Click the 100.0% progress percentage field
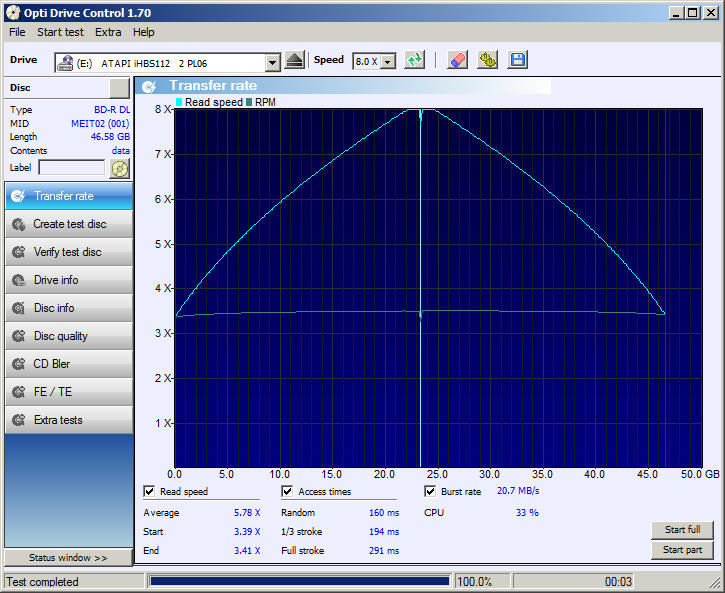This screenshot has width=725, height=593. [482, 581]
